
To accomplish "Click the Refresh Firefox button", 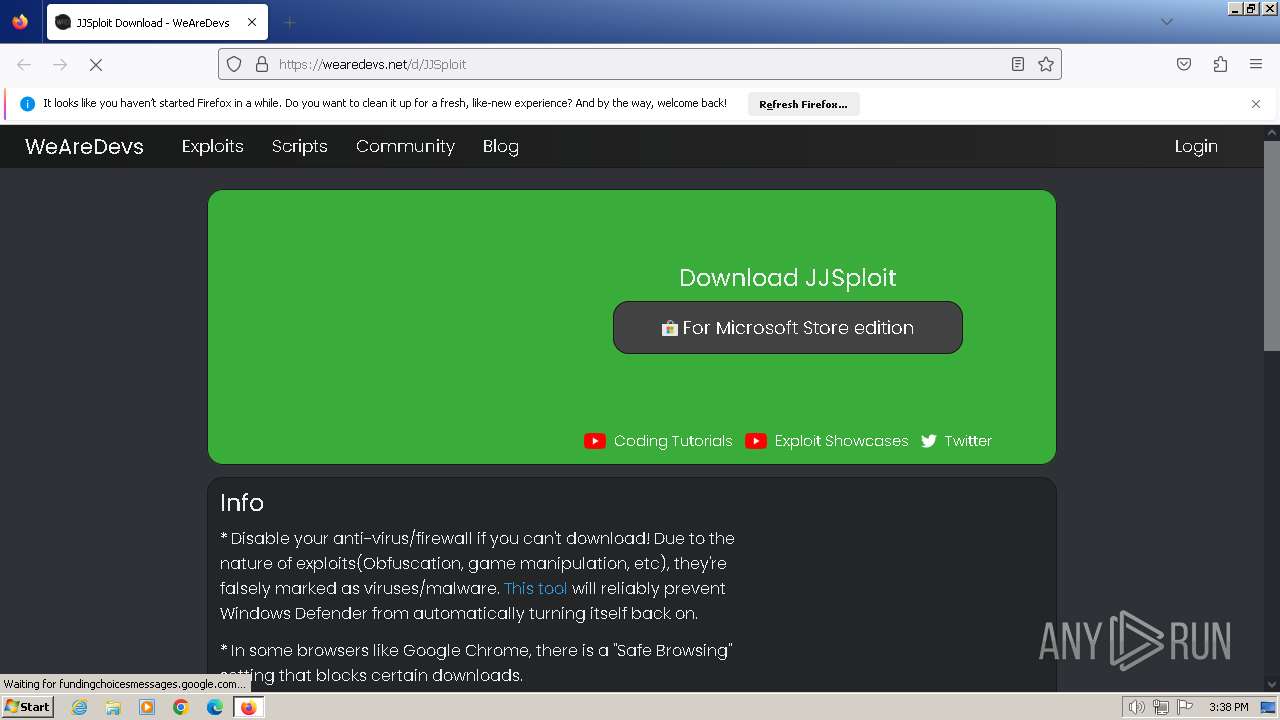I will (x=803, y=104).
